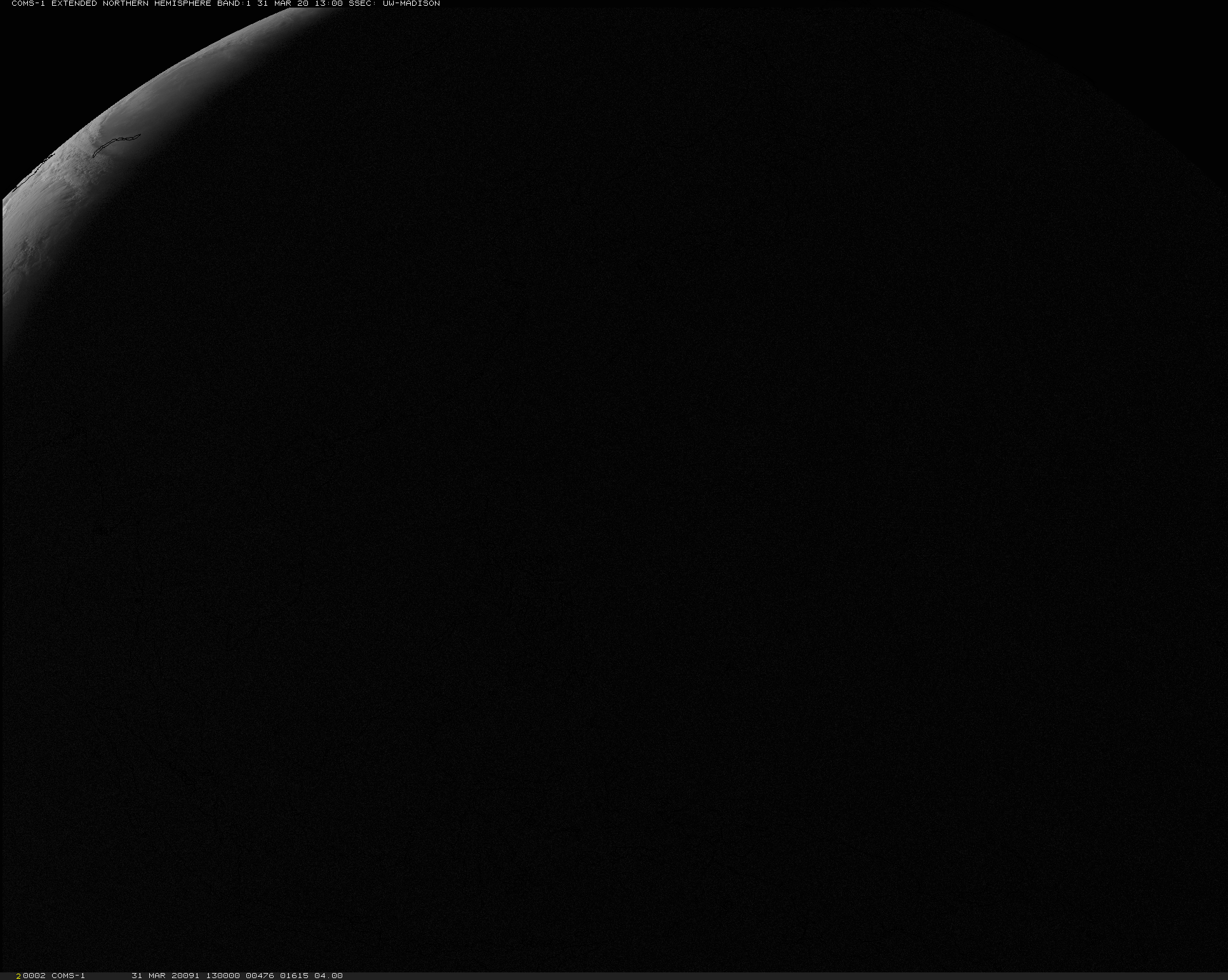
Task: Click the 'EXTENDED NORTHERN HEMISPHERE' header text
Action: [131, 4]
